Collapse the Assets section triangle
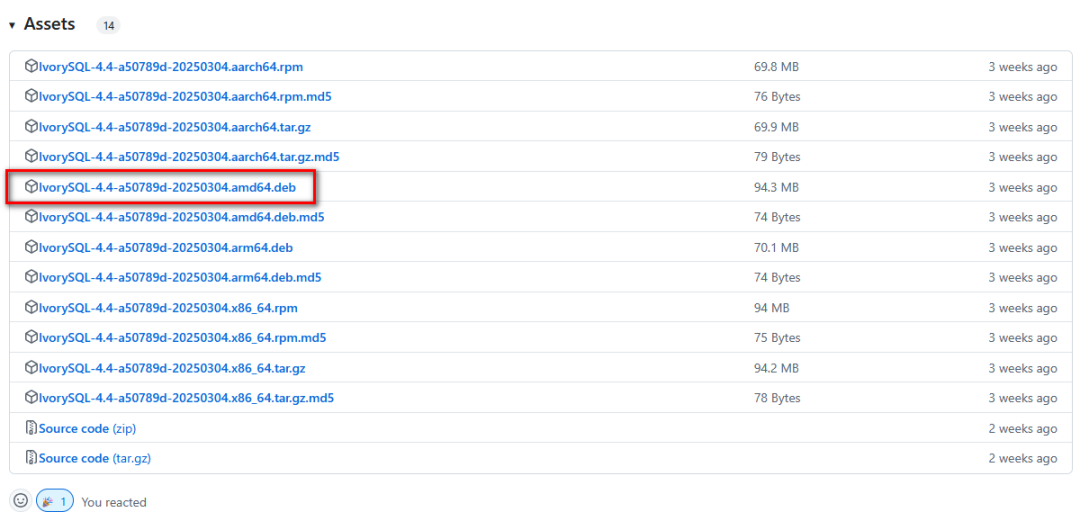1080x521 pixels. 12,25
